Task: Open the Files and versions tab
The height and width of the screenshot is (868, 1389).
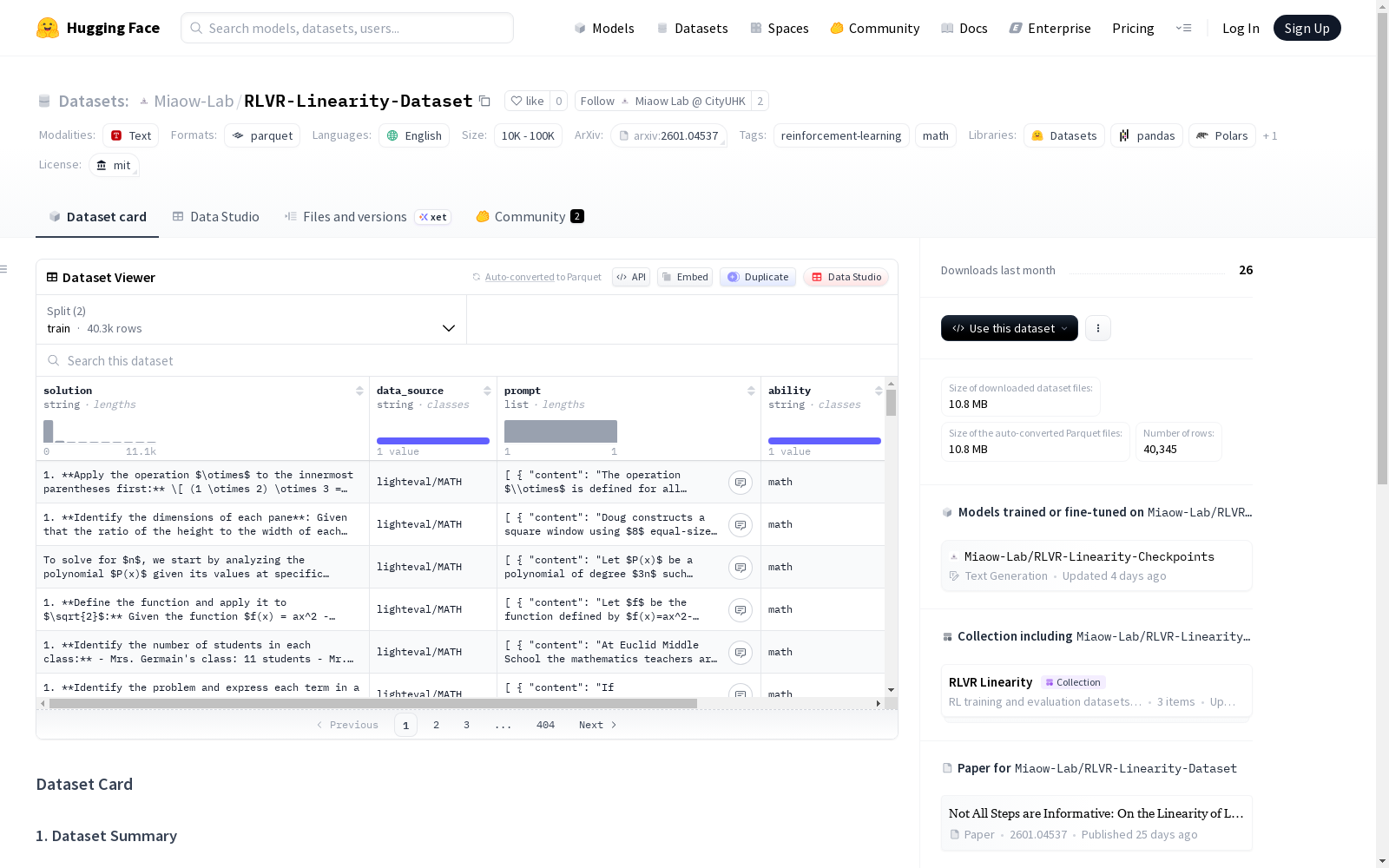Action: (x=367, y=217)
